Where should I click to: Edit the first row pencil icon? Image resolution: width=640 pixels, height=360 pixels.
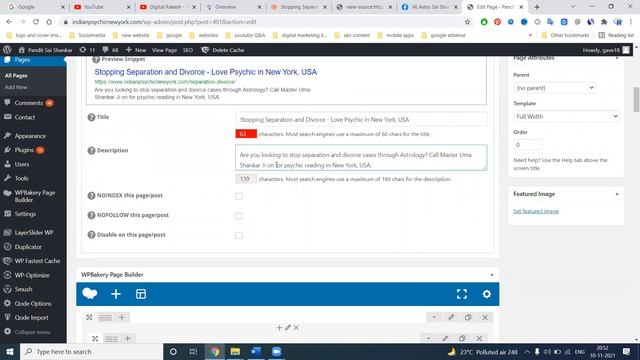[x=451, y=317]
